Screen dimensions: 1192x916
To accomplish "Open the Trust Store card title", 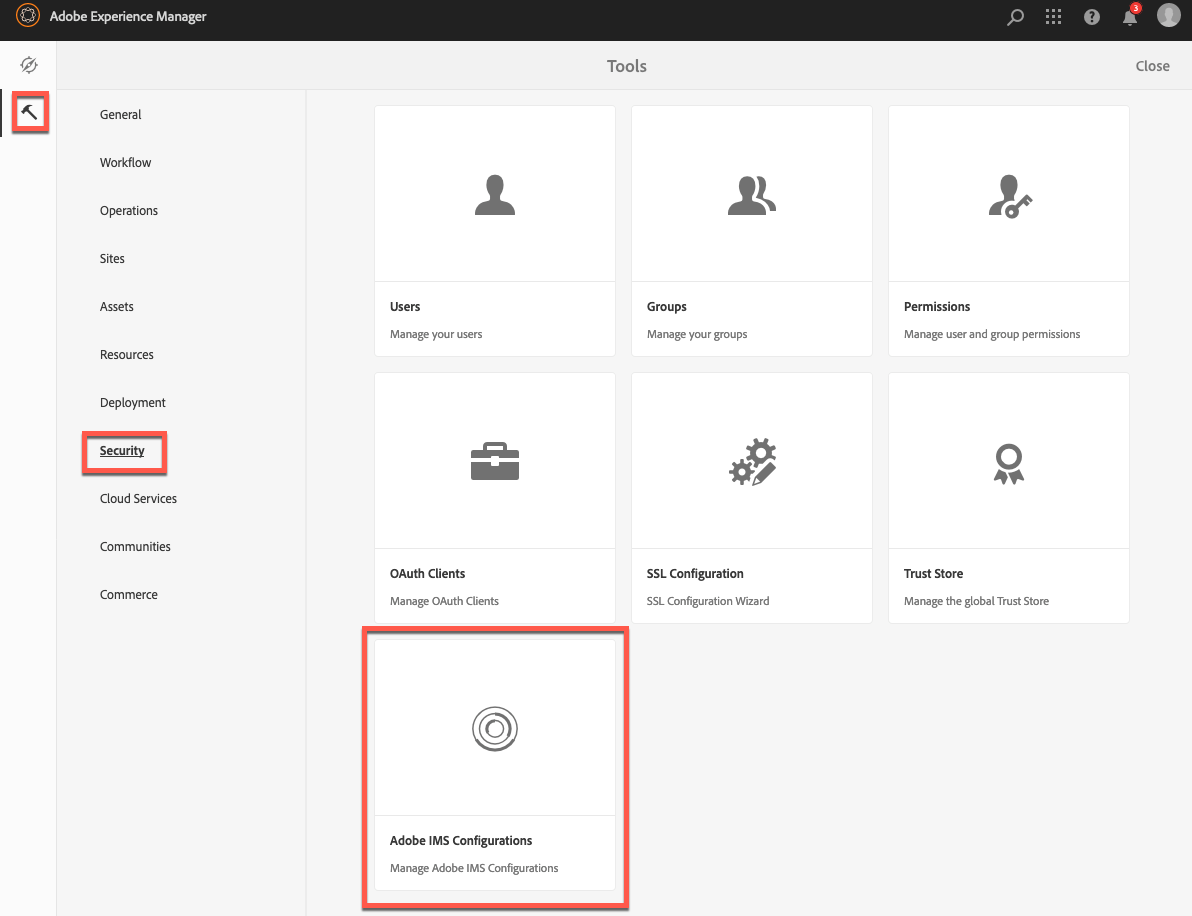I will click(934, 573).
